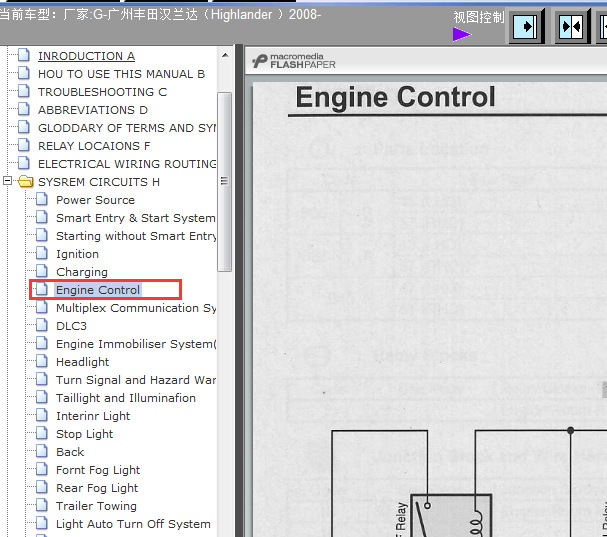Click the 视图控制 label

(479, 17)
